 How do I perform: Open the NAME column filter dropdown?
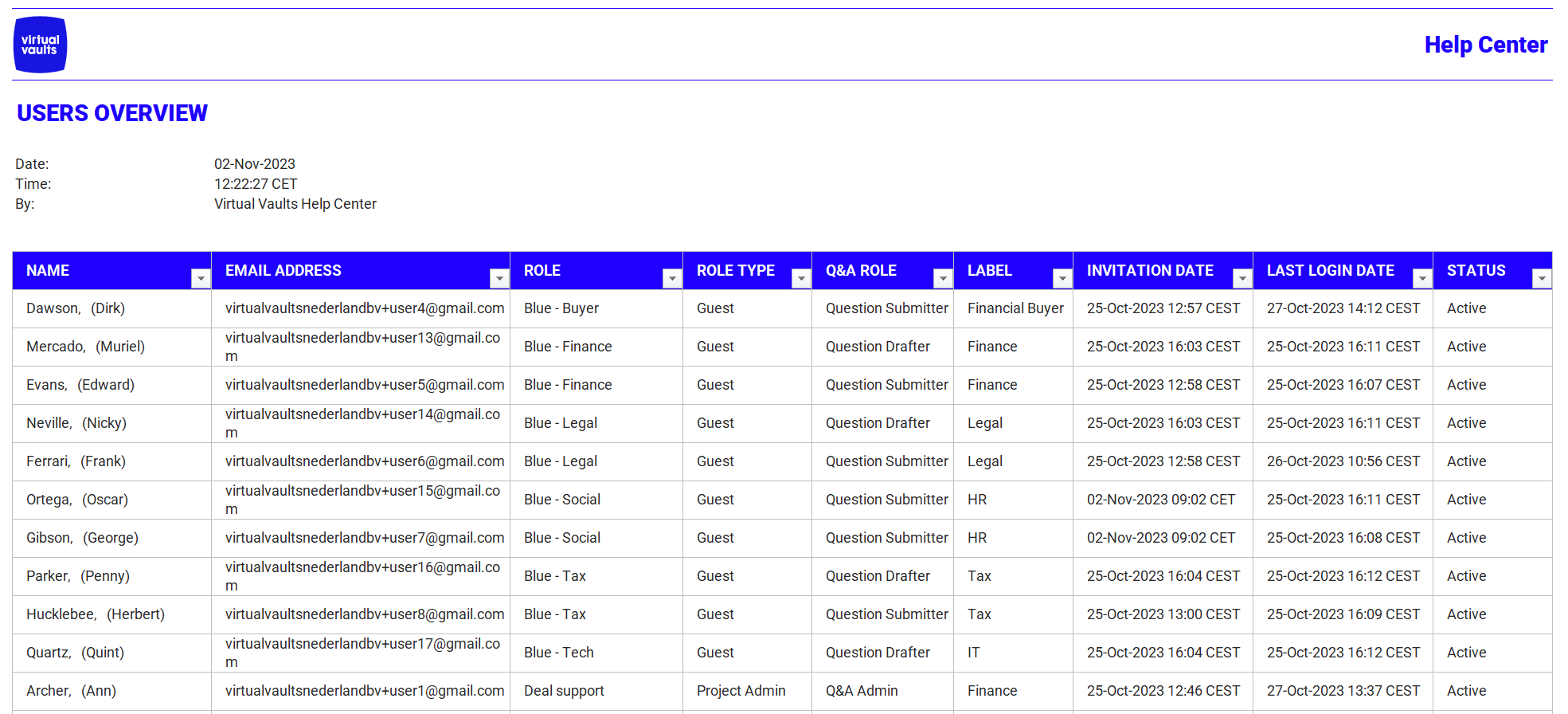tap(201, 278)
